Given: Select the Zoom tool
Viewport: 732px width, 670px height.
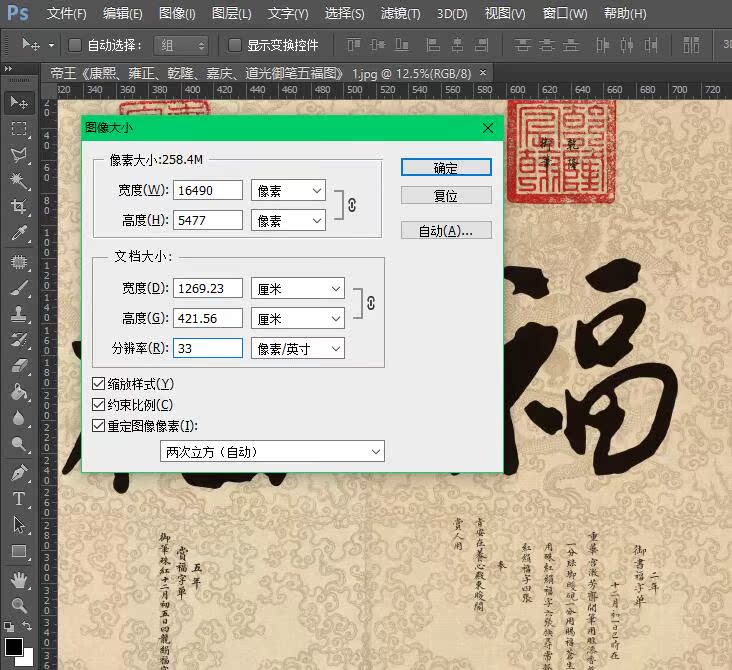Looking at the screenshot, I should tap(19, 606).
